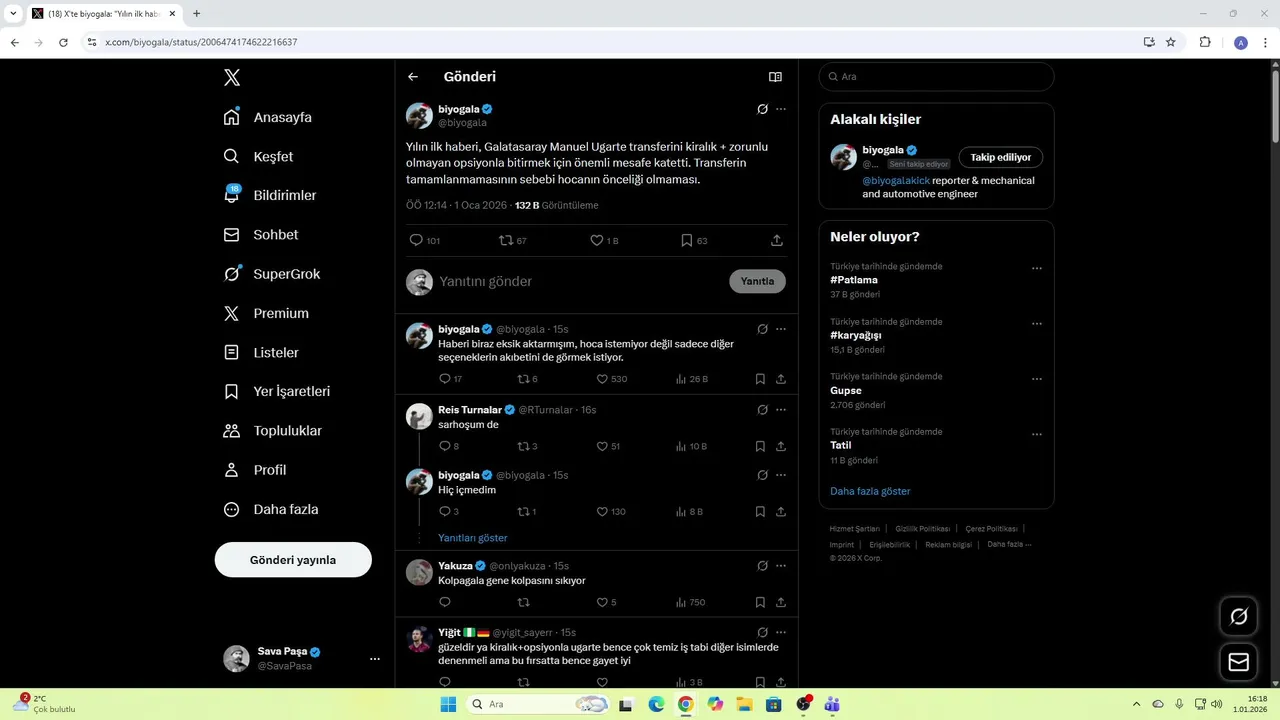Image resolution: width=1280 pixels, height=720 pixels.
Task: Like Yakuza's 'Kolpagala' reply
Action: tap(602, 602)
